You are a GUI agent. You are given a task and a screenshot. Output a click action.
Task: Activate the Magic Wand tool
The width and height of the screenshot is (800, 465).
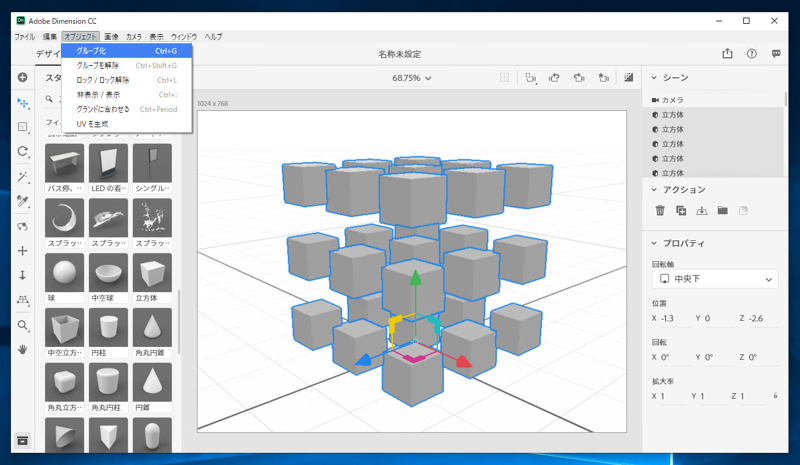pyautogui.click(x=22, y=177)
